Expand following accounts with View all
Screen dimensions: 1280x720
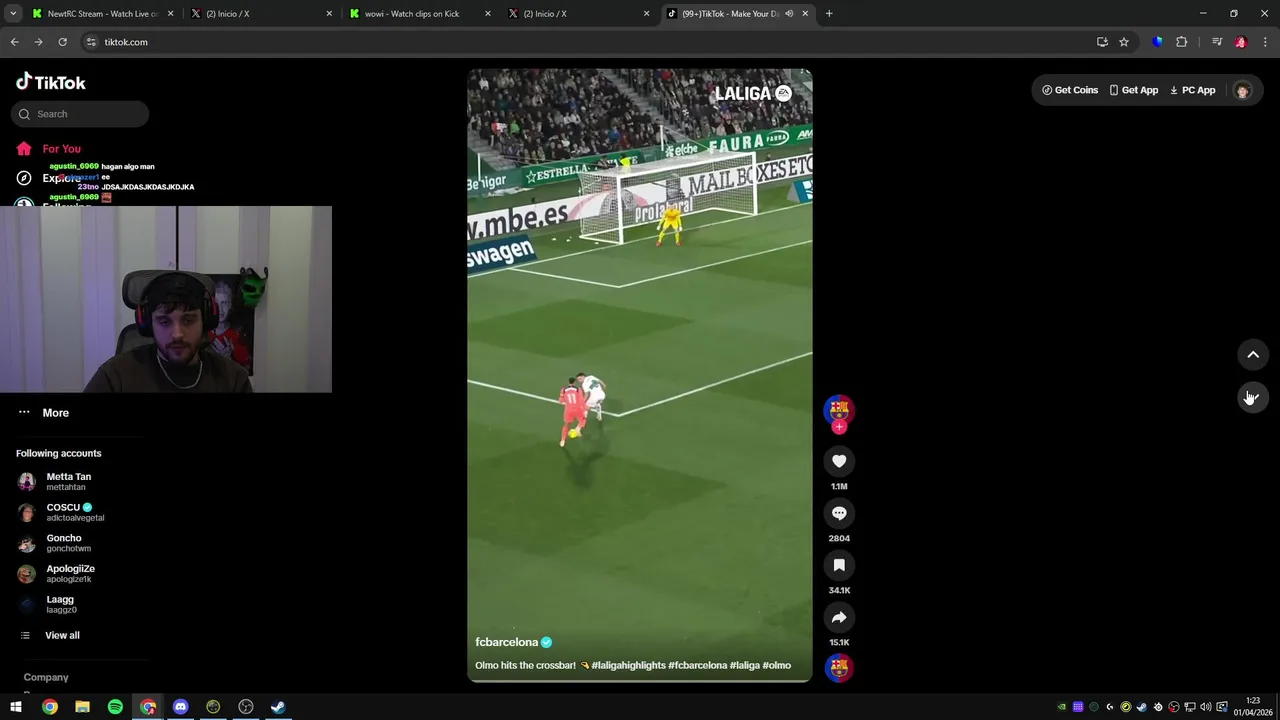[50, 635]
